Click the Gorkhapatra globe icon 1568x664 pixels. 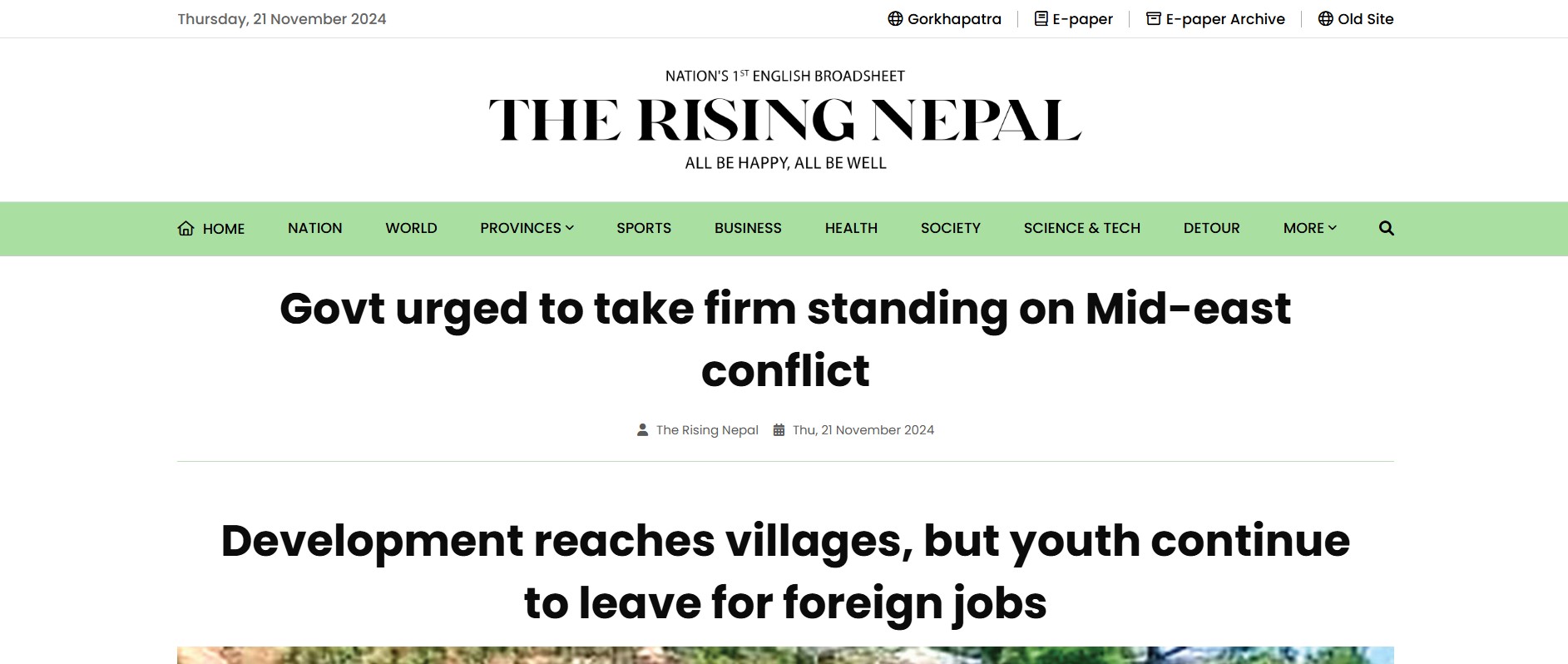point(895,18)
